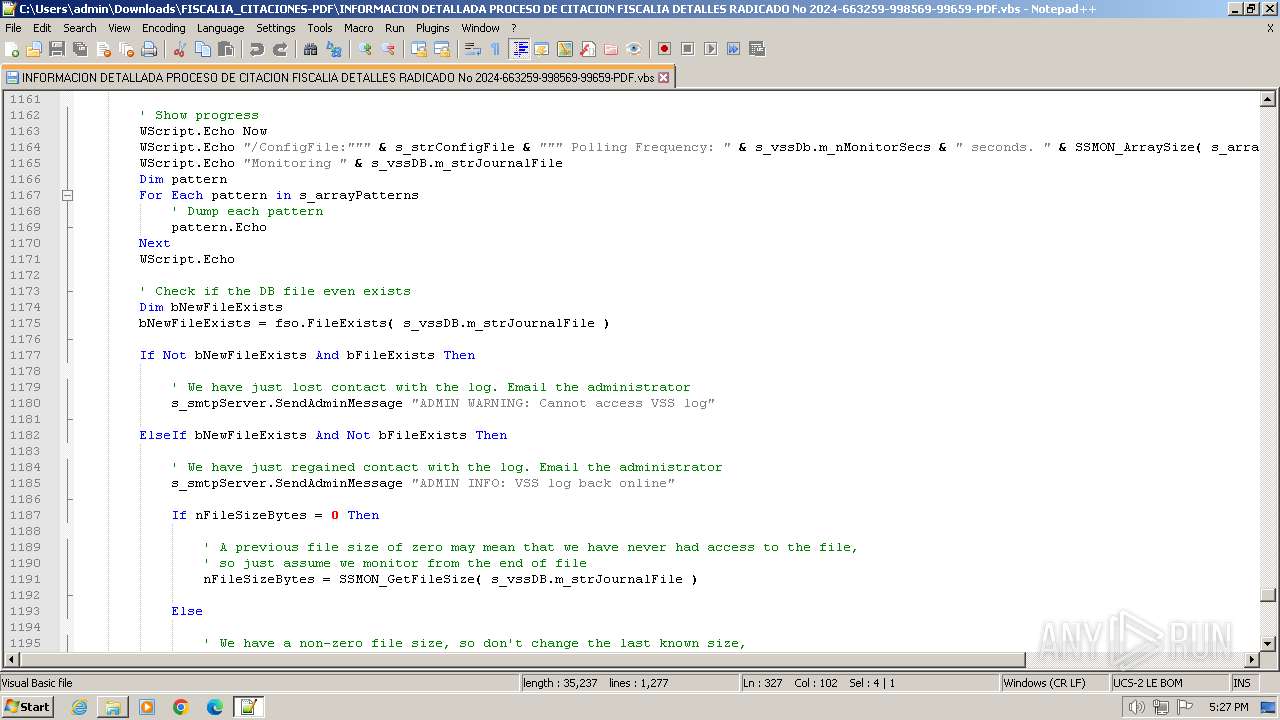The image size is (1280, 720).
Task: Open Internet Explorer from the taskbar
Action: click(79, 707)
